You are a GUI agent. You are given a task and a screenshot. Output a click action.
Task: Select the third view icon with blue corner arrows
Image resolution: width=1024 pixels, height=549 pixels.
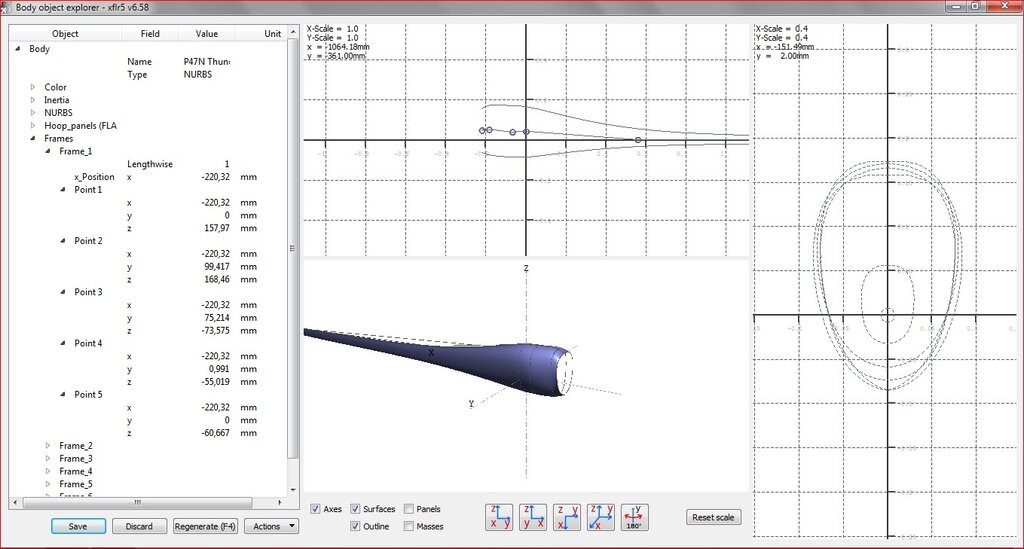[x=567, y=517]
